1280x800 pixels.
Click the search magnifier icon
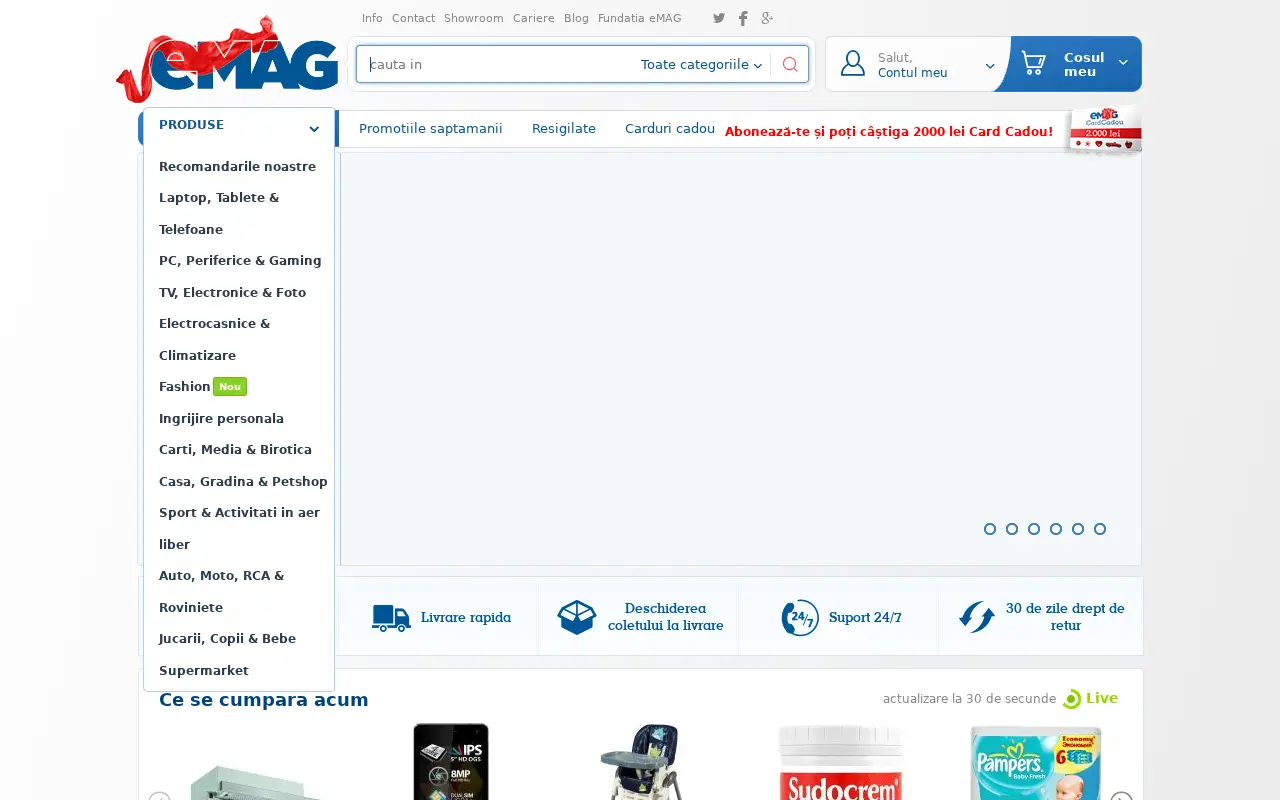(790, 64)
